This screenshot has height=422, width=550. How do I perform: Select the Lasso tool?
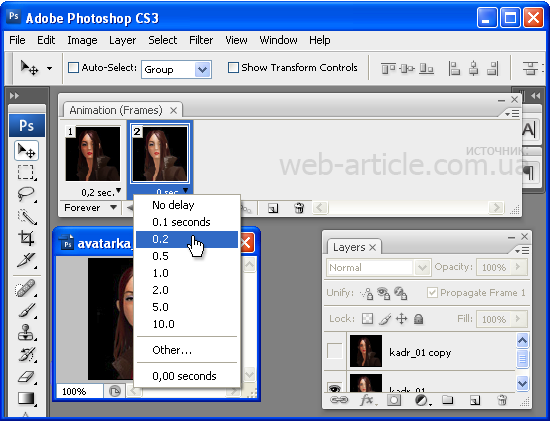(26, 194)
